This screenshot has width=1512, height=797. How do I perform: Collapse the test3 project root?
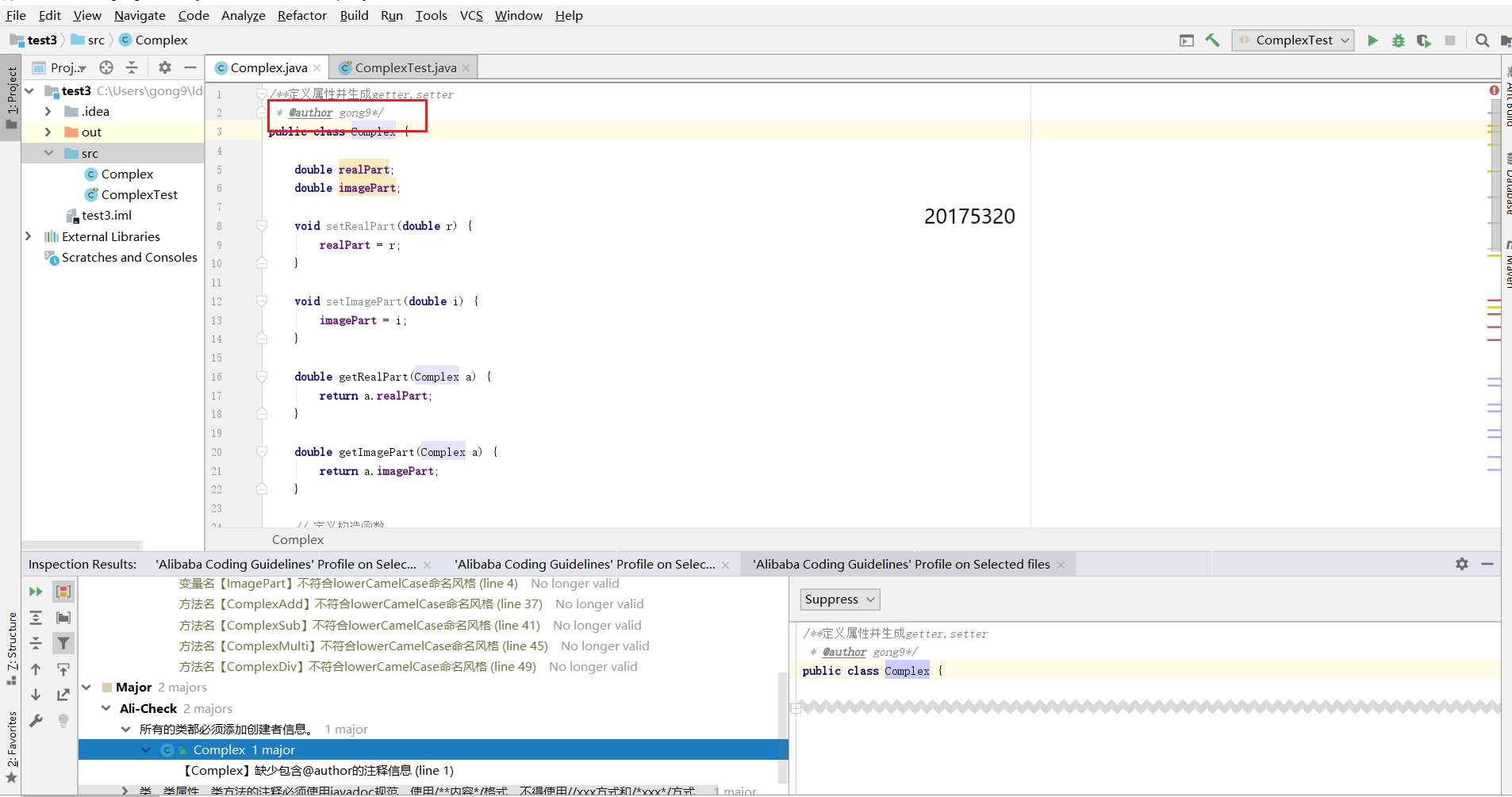[29, 90]
